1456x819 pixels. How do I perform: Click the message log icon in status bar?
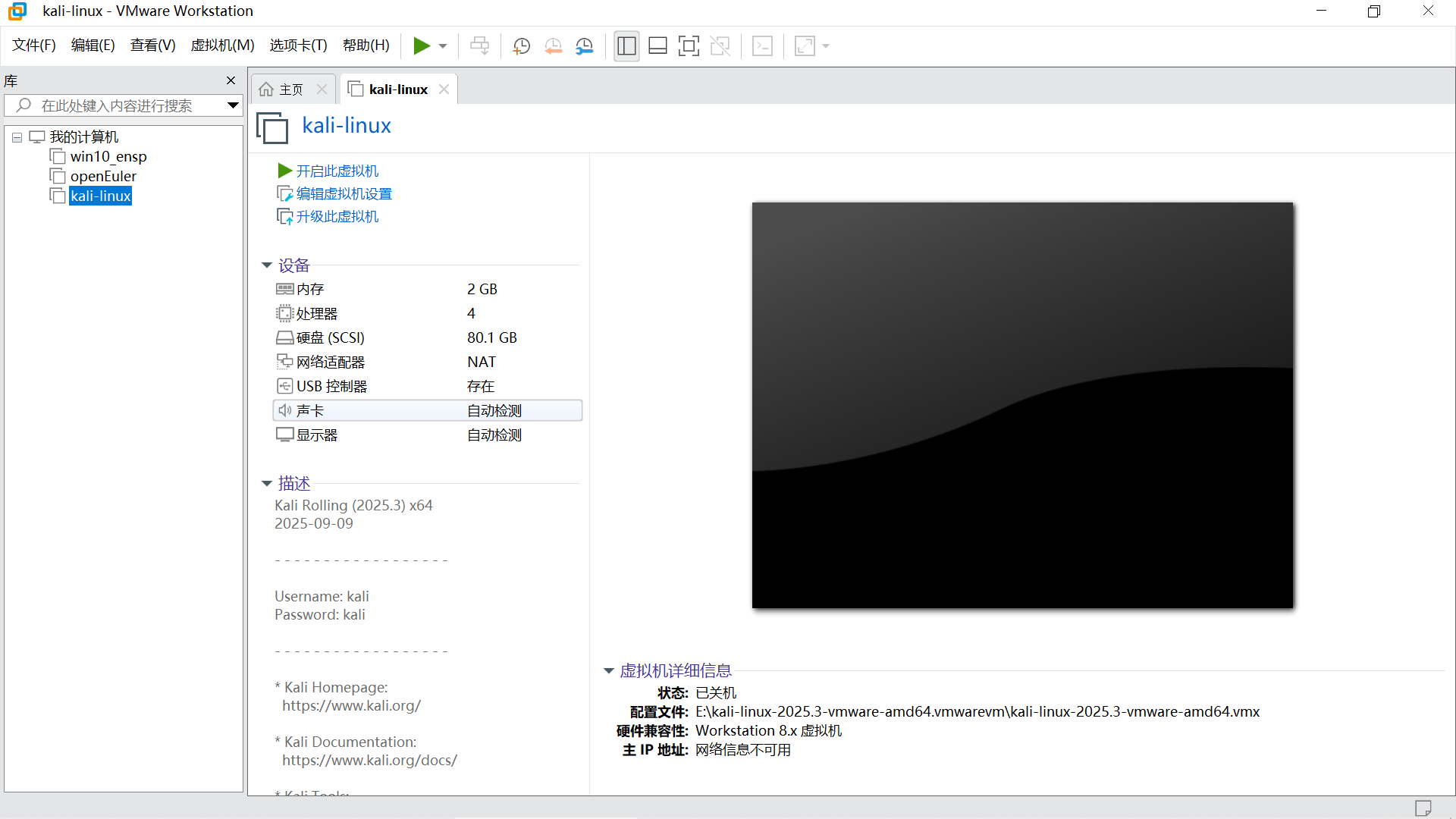1423,808
